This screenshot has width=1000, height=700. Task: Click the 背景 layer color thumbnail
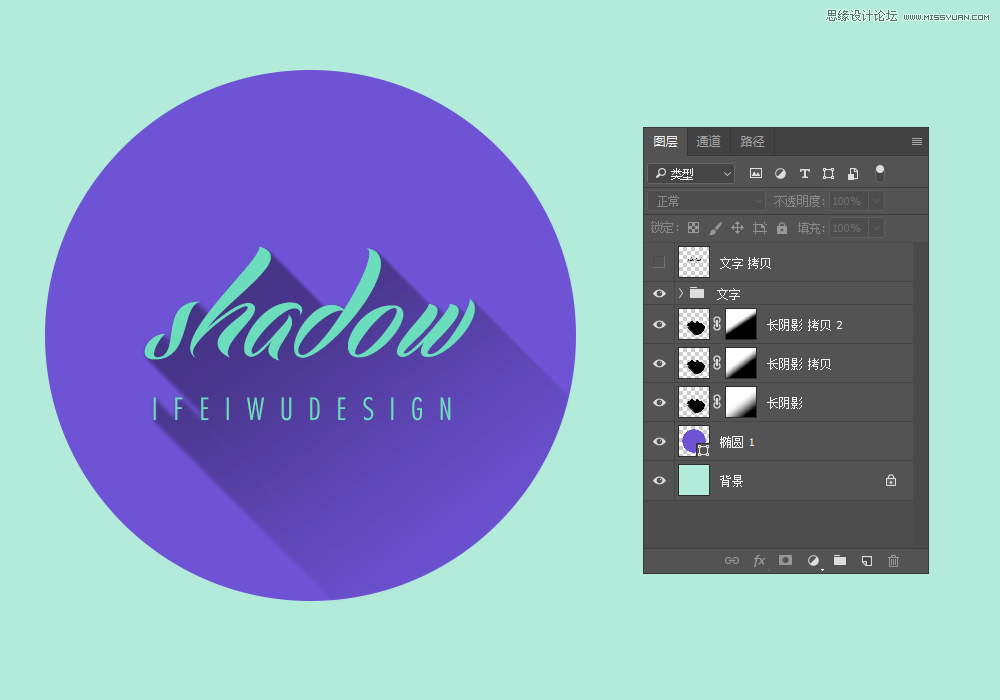point(694,481)
